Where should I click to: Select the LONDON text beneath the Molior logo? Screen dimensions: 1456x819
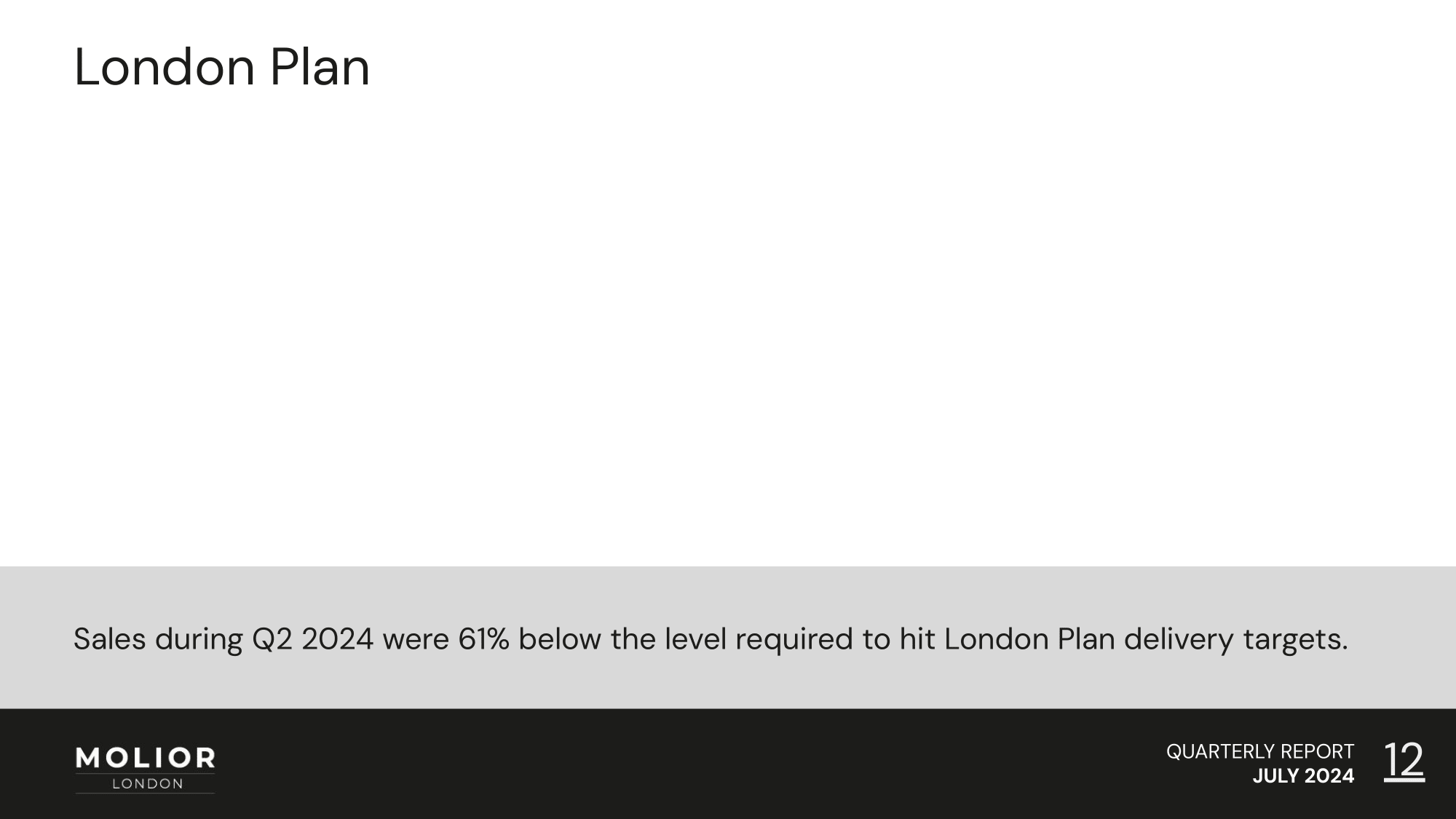(148, 784)
